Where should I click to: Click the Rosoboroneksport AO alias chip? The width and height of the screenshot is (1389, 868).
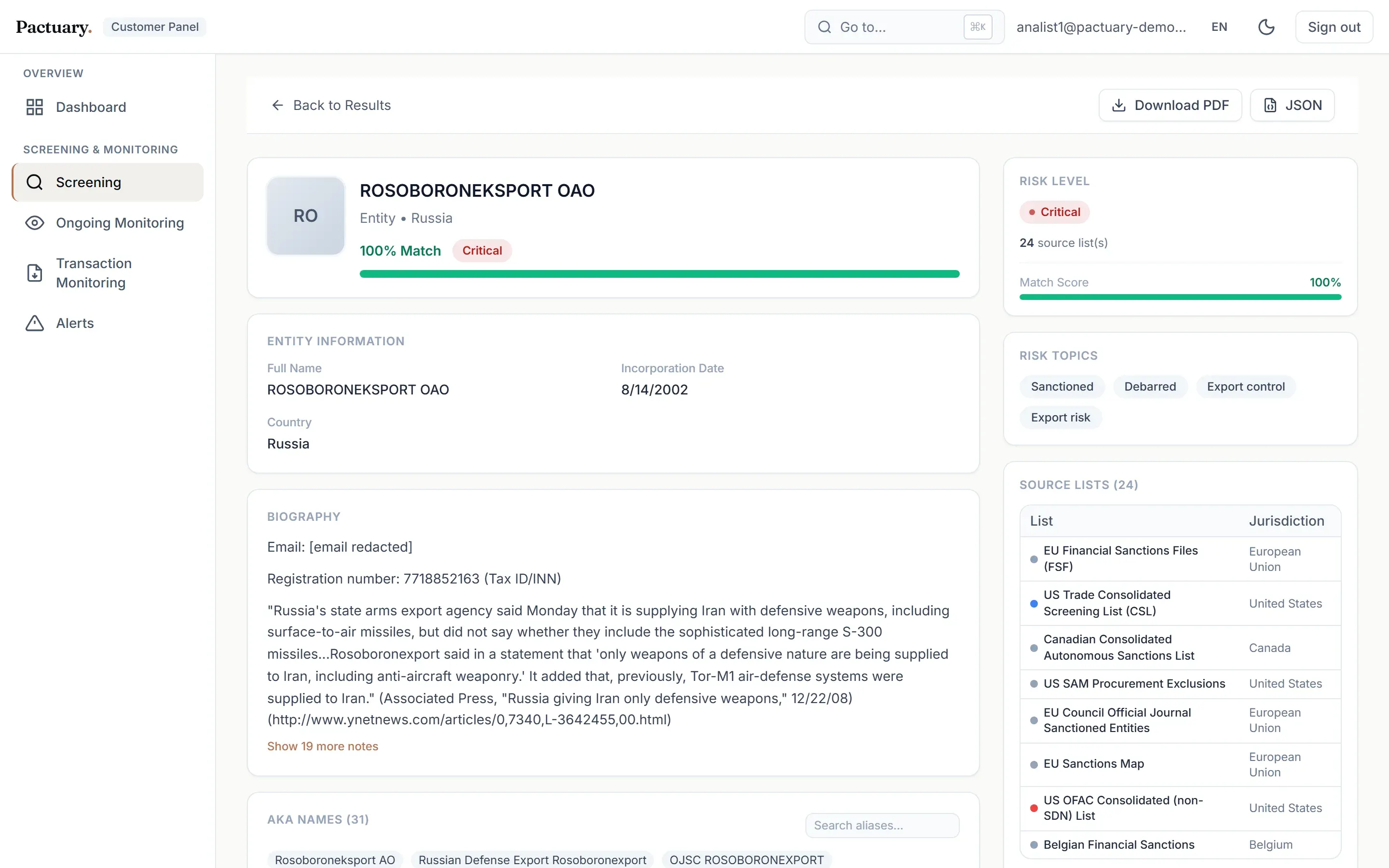tap(335, 859)
